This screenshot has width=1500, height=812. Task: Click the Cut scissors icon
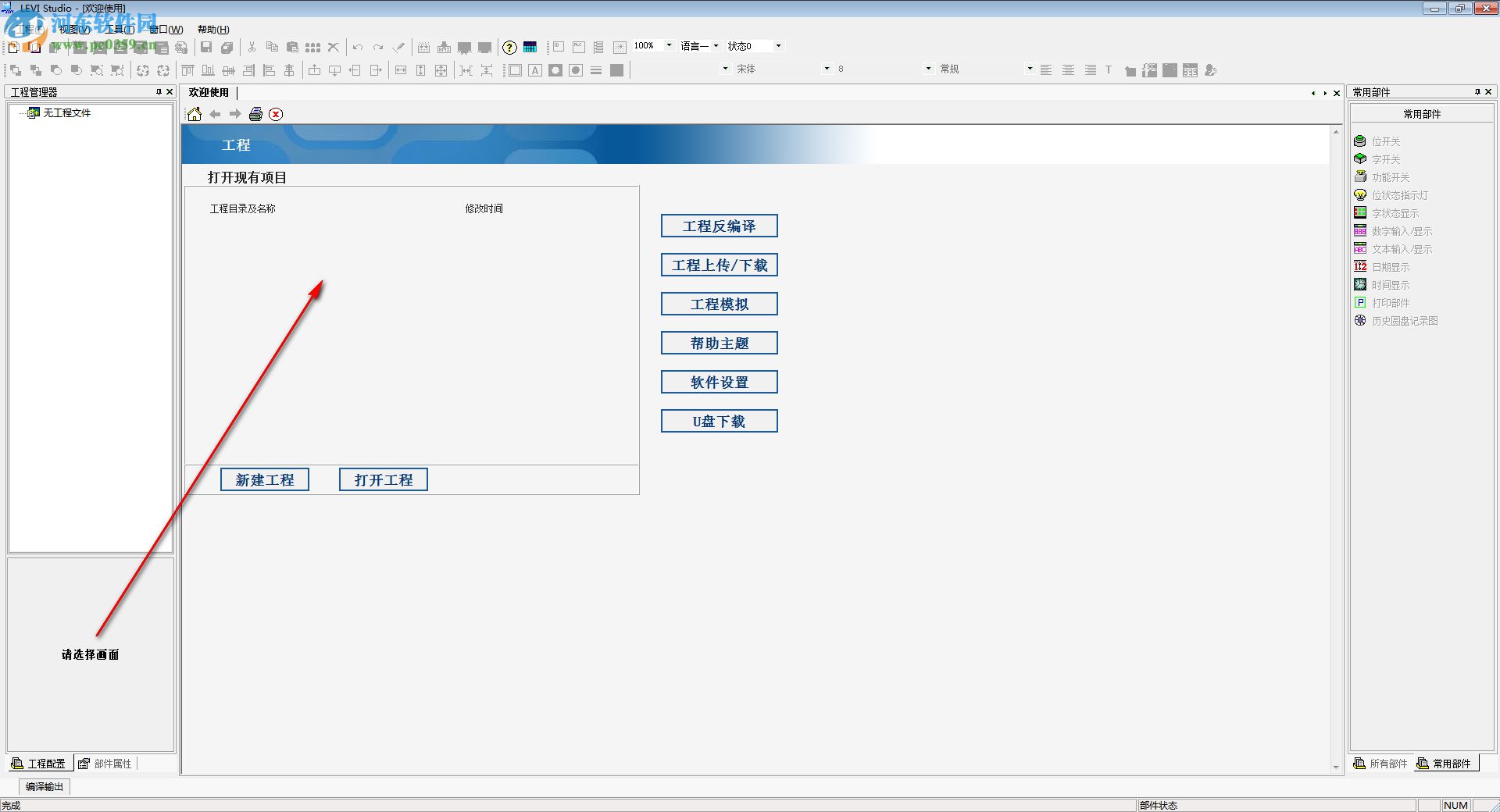click(x=252, y=47)
